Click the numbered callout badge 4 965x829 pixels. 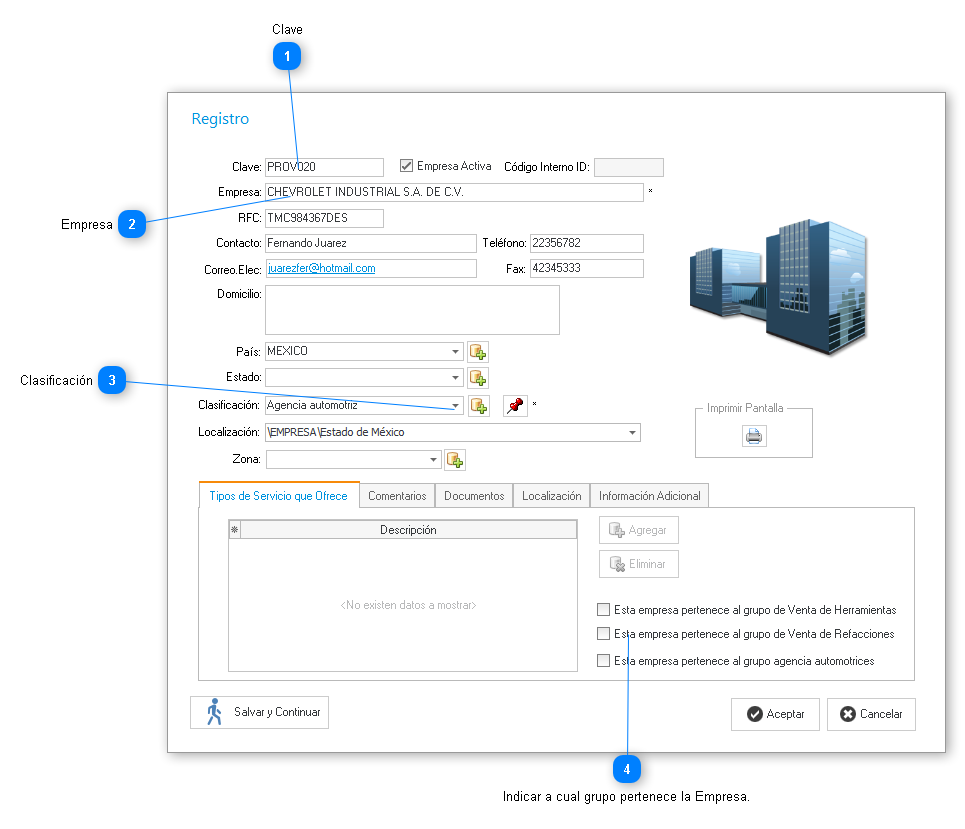(x=627, y=769)
